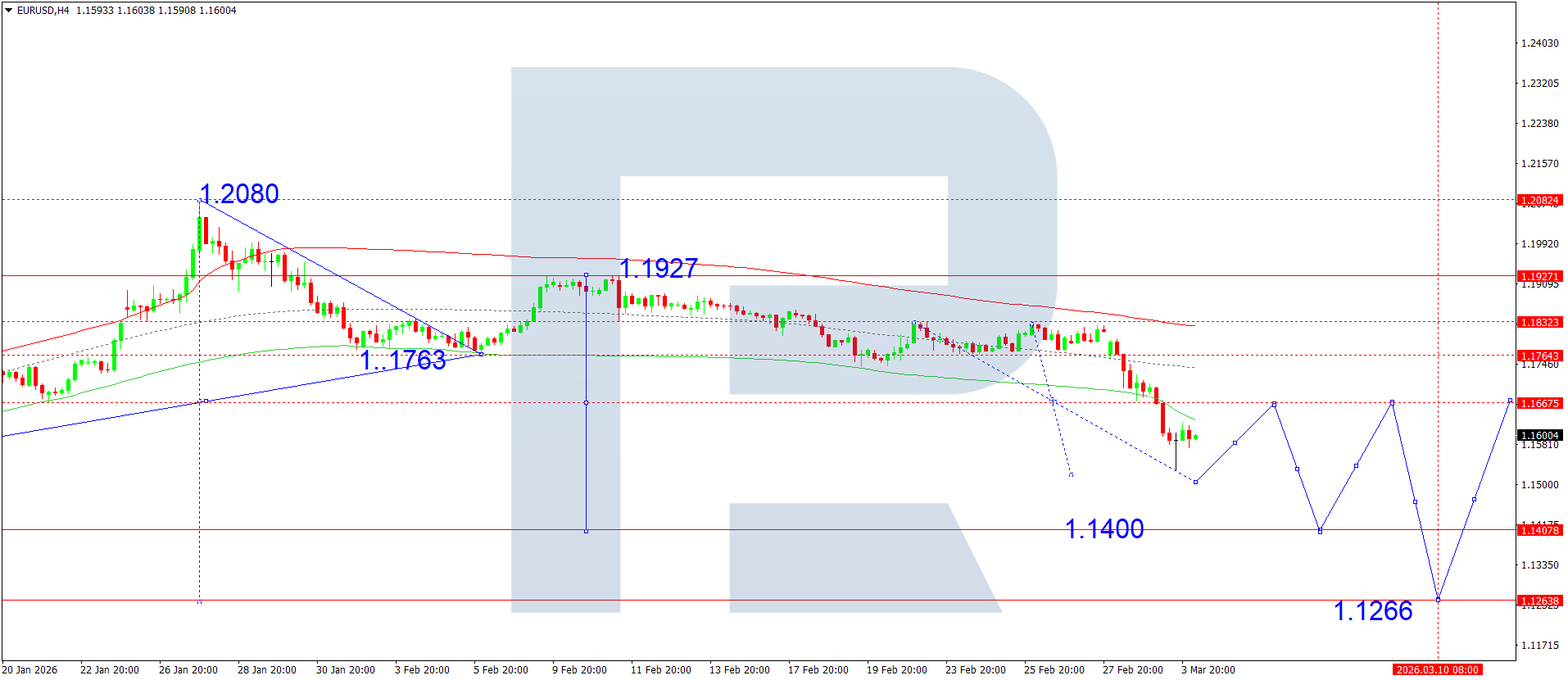Image resolution: width=1568 pixels, height=680 pixels.
Task: Click the 1.1763 text annotation
Action: point(403,360)
